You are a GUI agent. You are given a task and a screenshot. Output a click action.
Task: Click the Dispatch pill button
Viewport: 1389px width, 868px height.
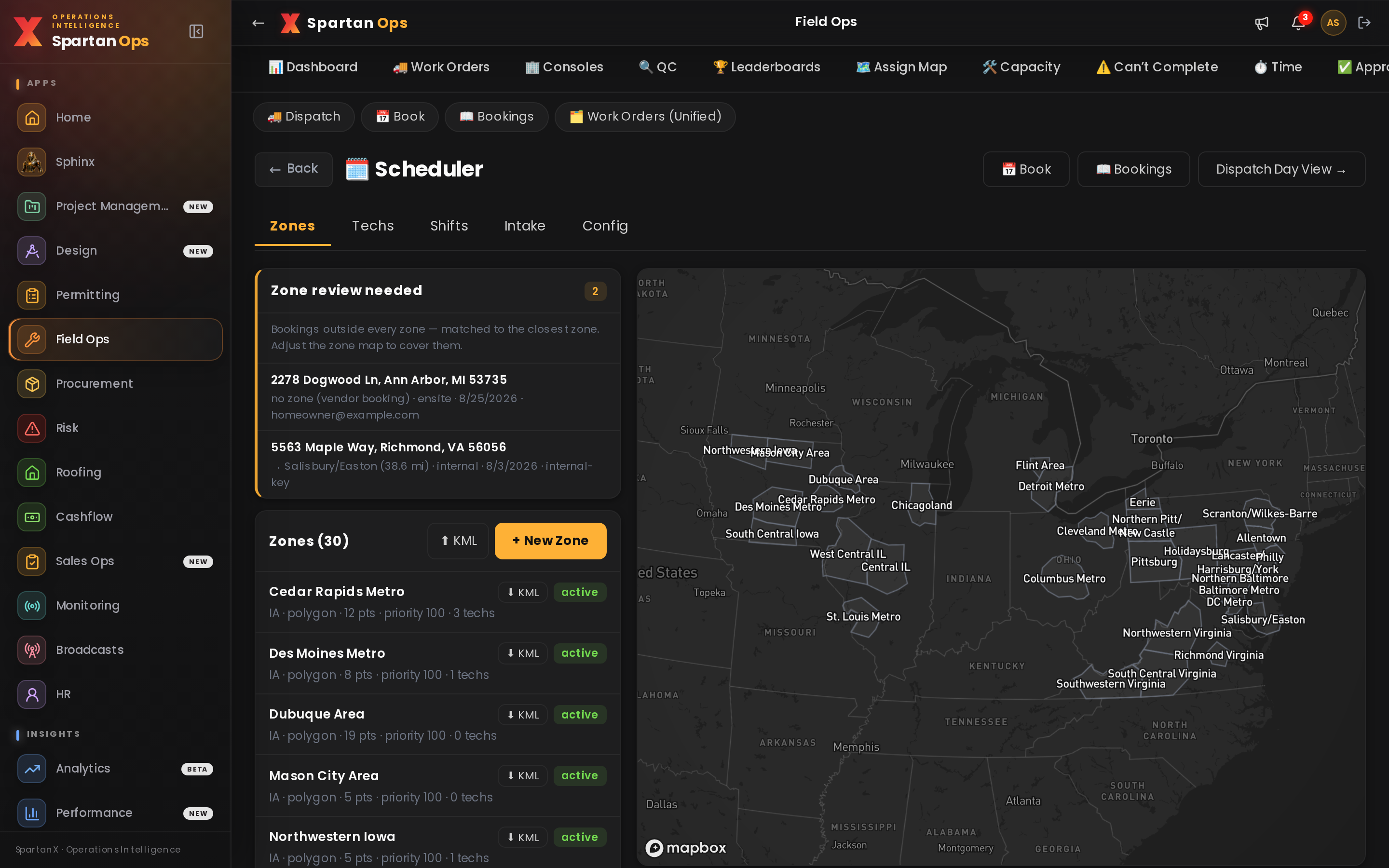[x=304, y=117]
